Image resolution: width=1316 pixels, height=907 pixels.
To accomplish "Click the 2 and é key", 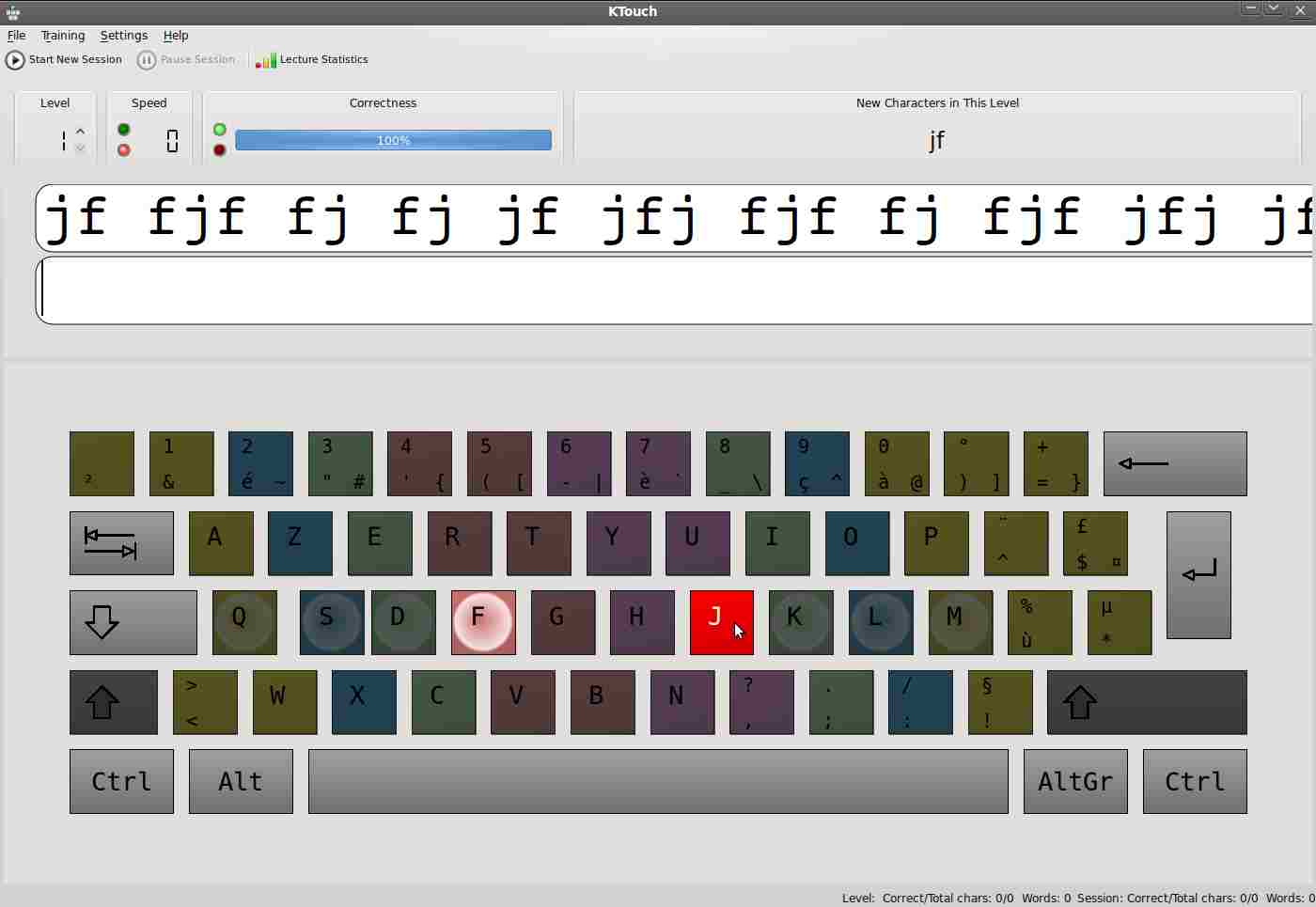I will tap(260, 463).
